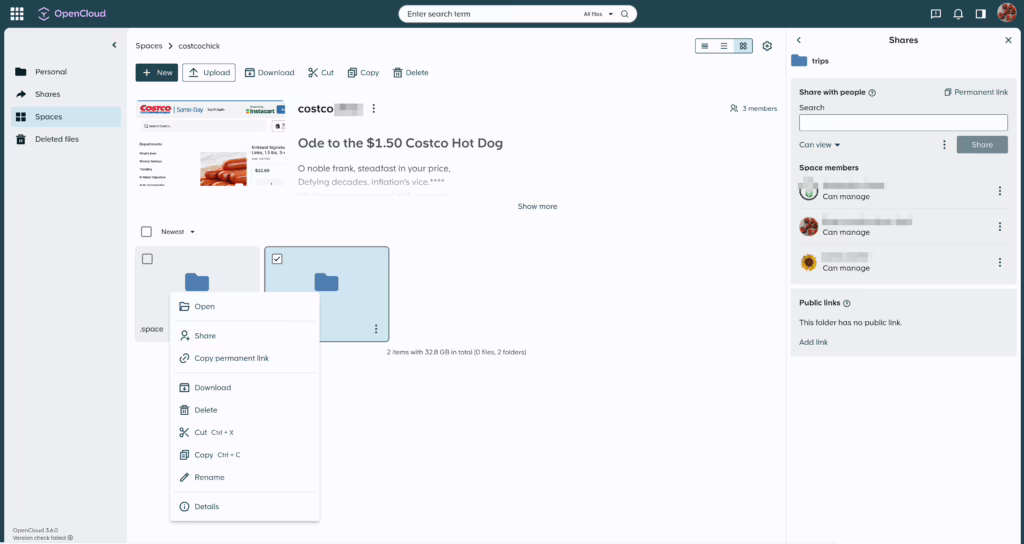This screenshot has width=1024, height=544.
Task: Choose Delete in context menu
Action: coord(245,410)
